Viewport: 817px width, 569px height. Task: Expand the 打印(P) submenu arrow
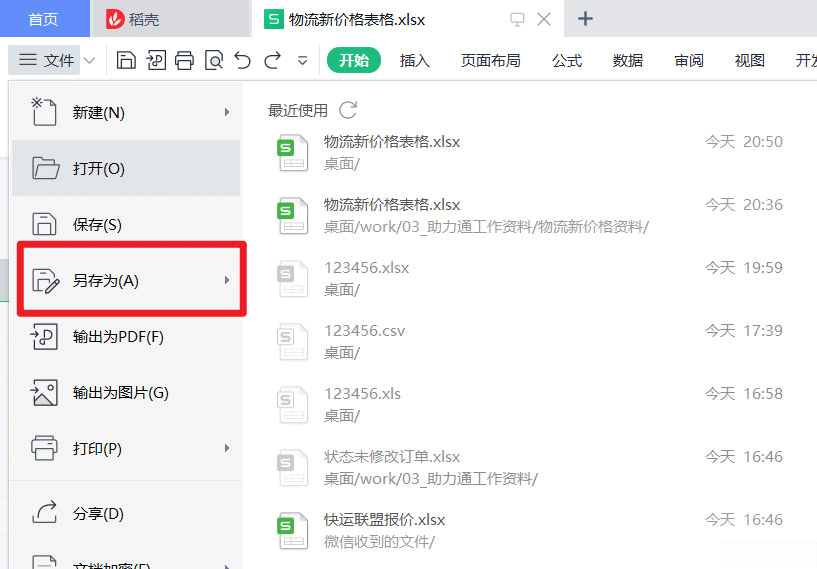click(x=227, y=448)
